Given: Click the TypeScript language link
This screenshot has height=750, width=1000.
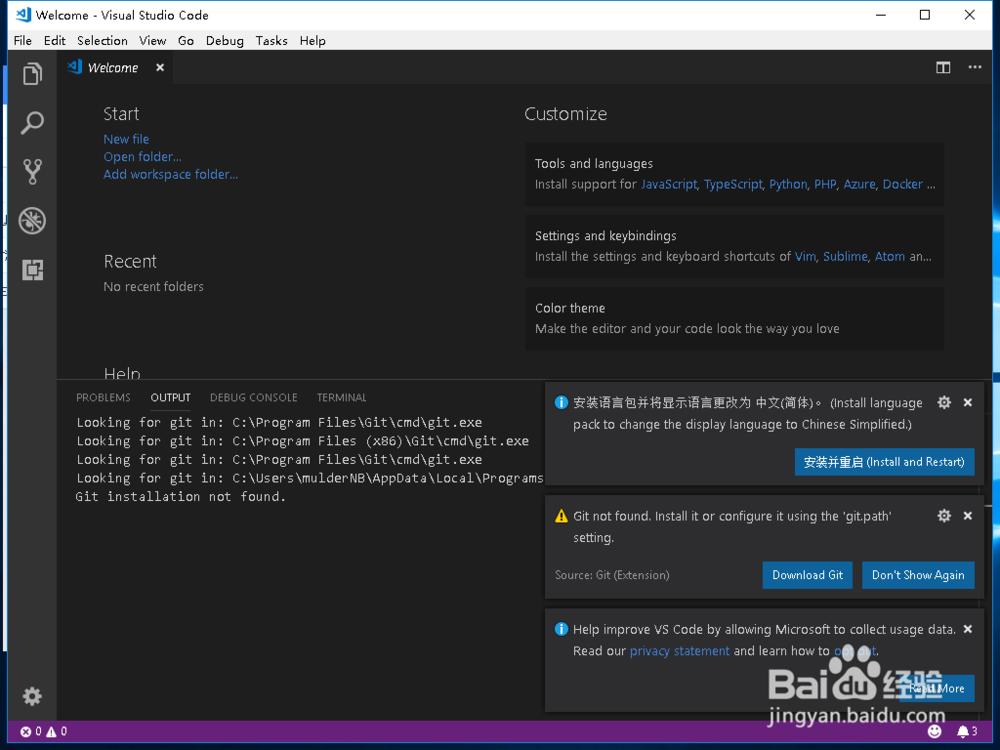Looking at the screenshot, I should pos(733,184).
